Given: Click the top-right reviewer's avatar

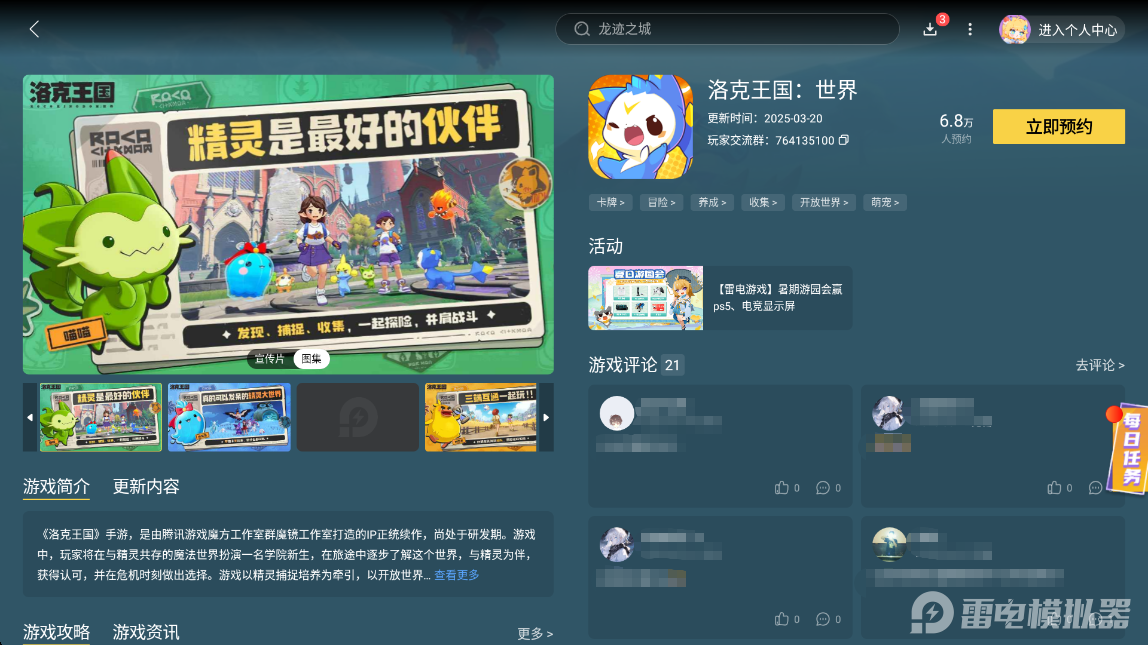Looking at the screenshot, I should point(889,414).
